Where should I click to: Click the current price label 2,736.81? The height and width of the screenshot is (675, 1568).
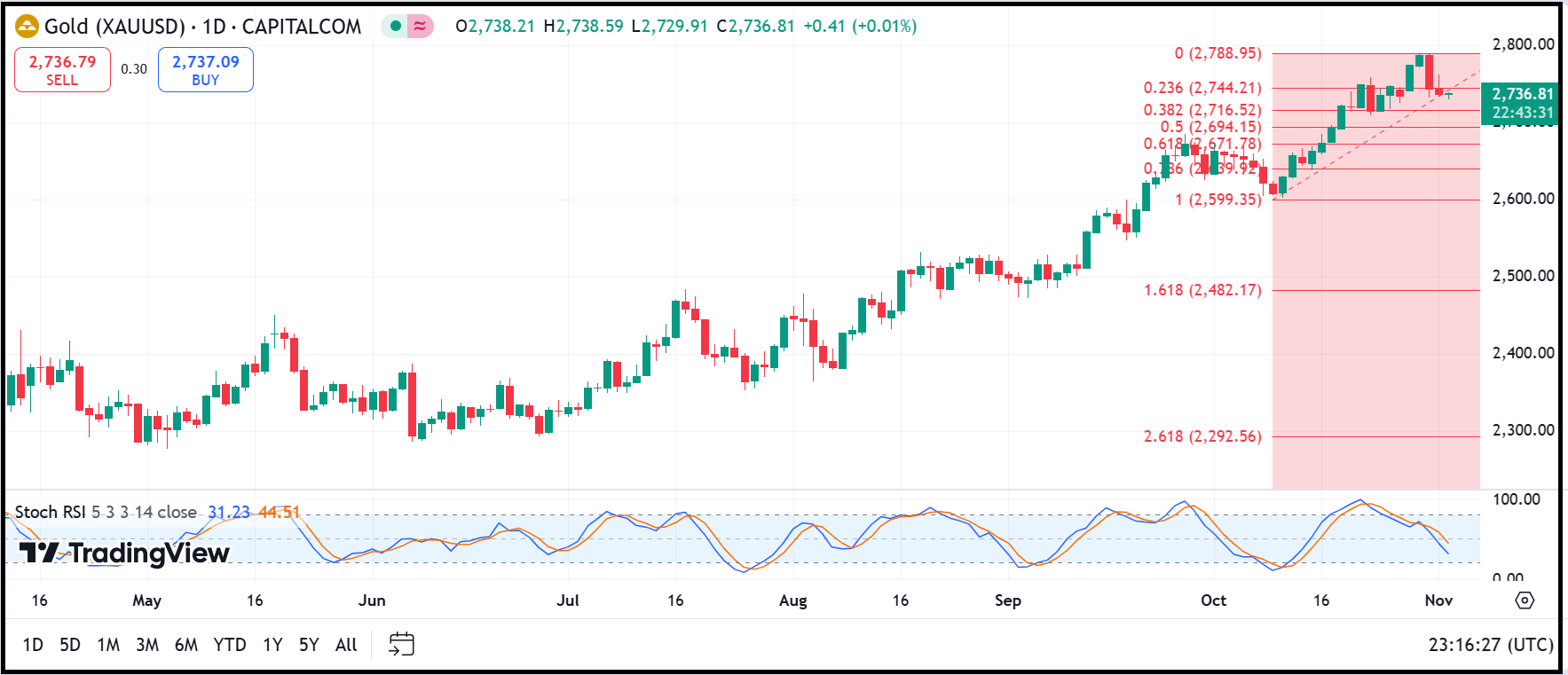[x=1522, y=94]
